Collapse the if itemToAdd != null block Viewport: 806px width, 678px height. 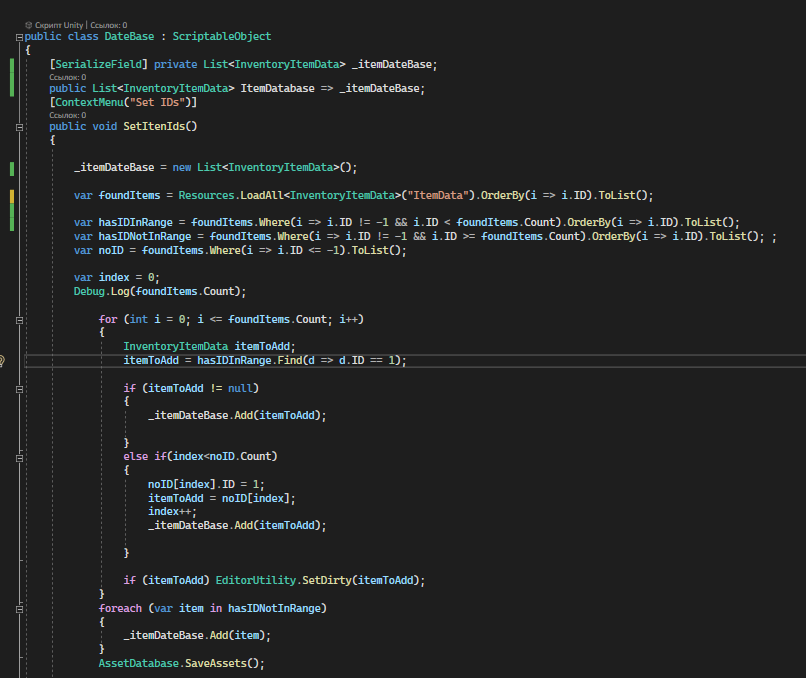coord(20,389)
